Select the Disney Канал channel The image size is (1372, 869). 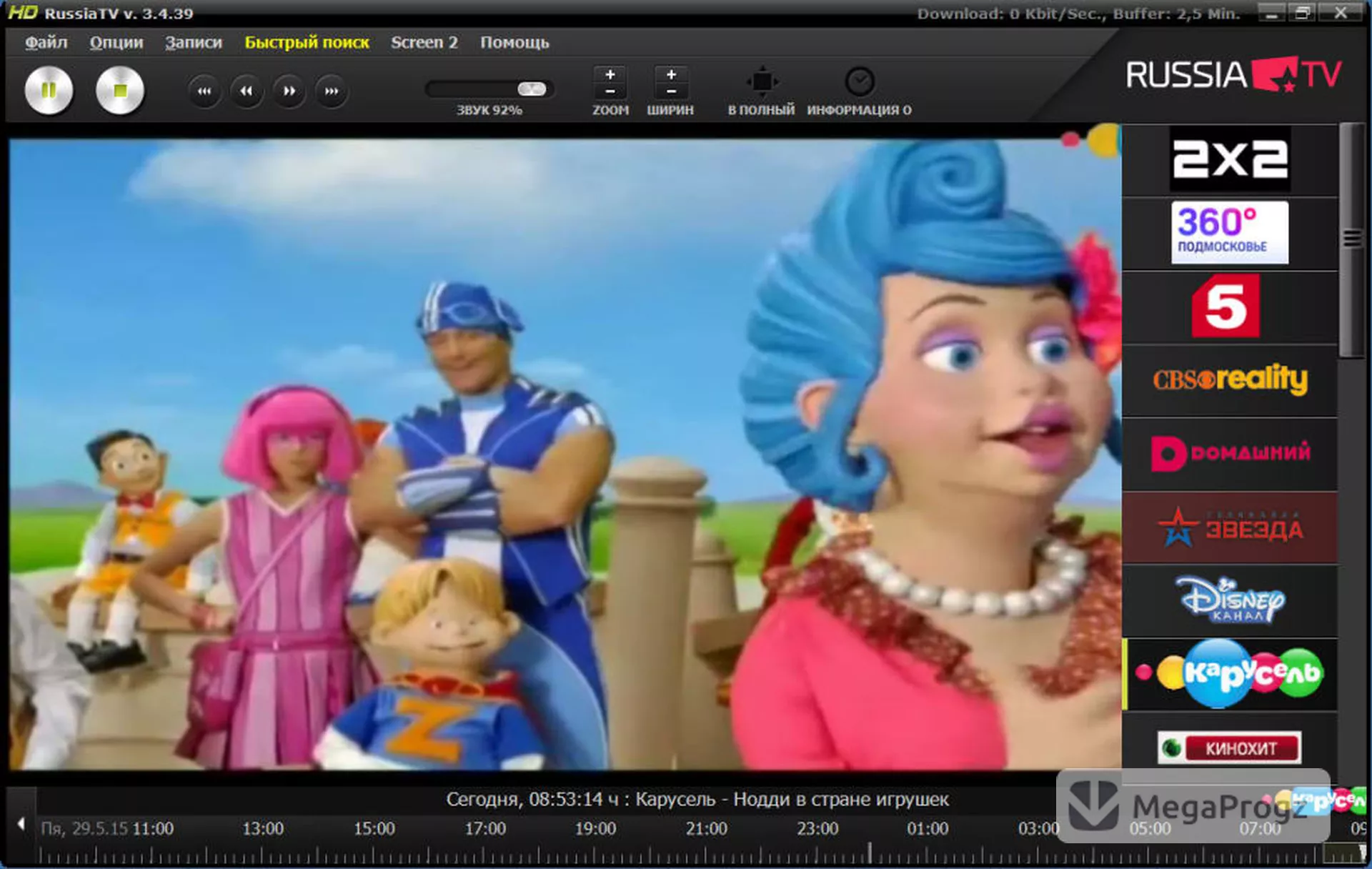click(x=1230, y=601)
